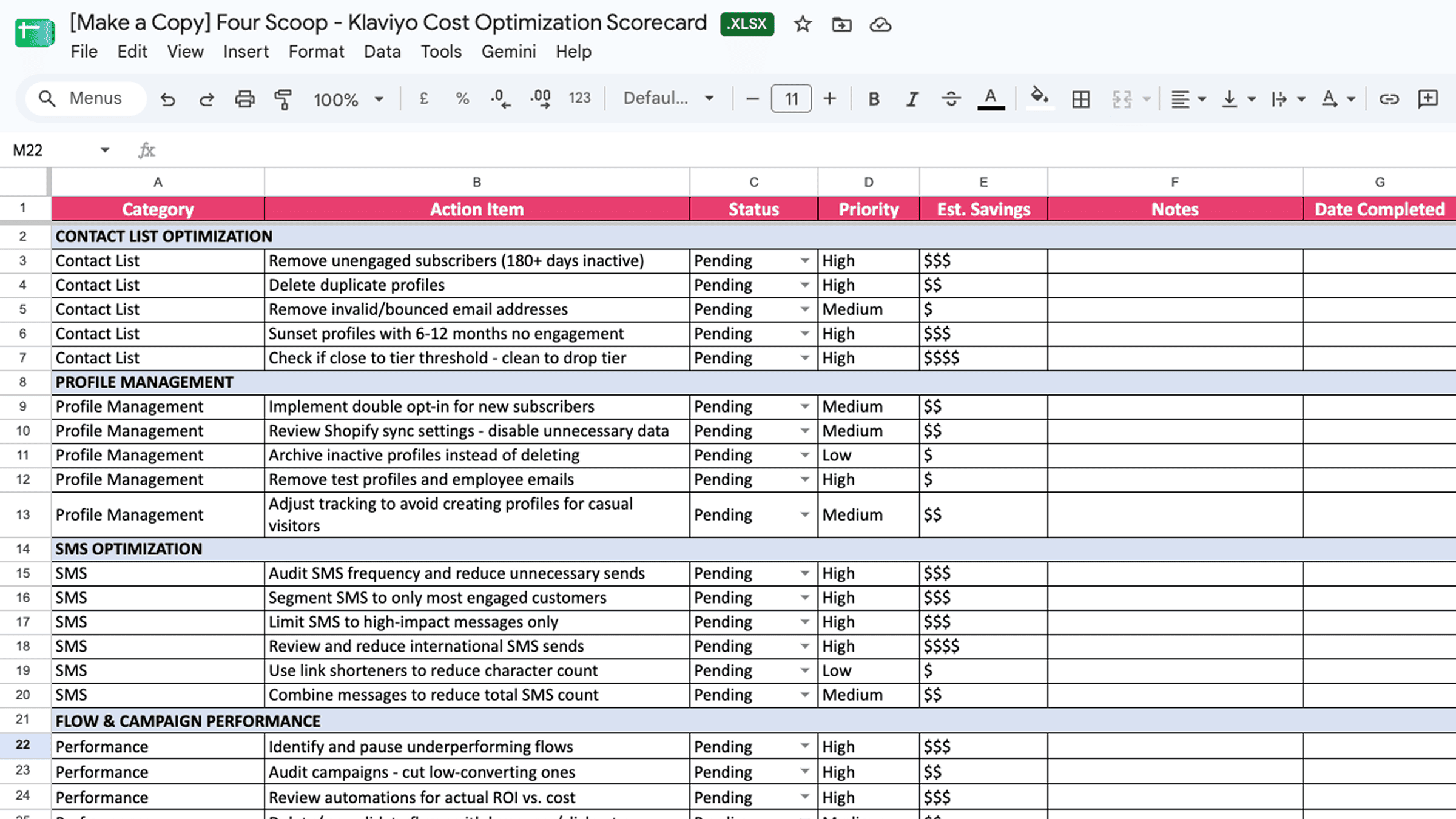Expand Status dropdown for Delete duplicate profiles
Screen dimensions: 1456x819
tap(804, 285)
